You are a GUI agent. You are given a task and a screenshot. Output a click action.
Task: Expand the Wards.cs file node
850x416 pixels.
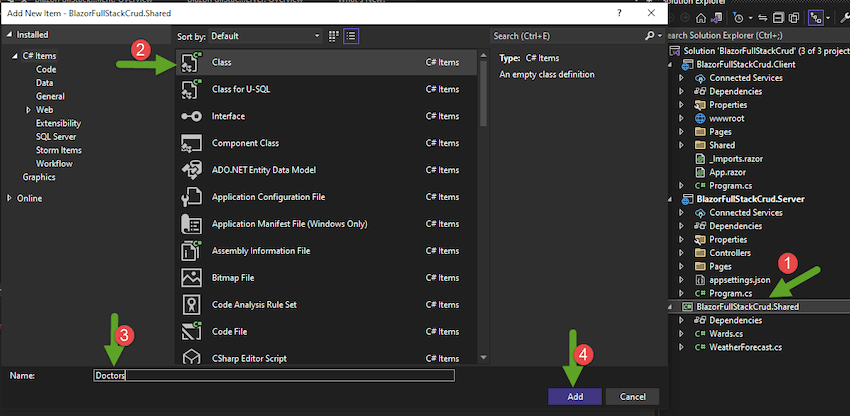pos(681,334)
